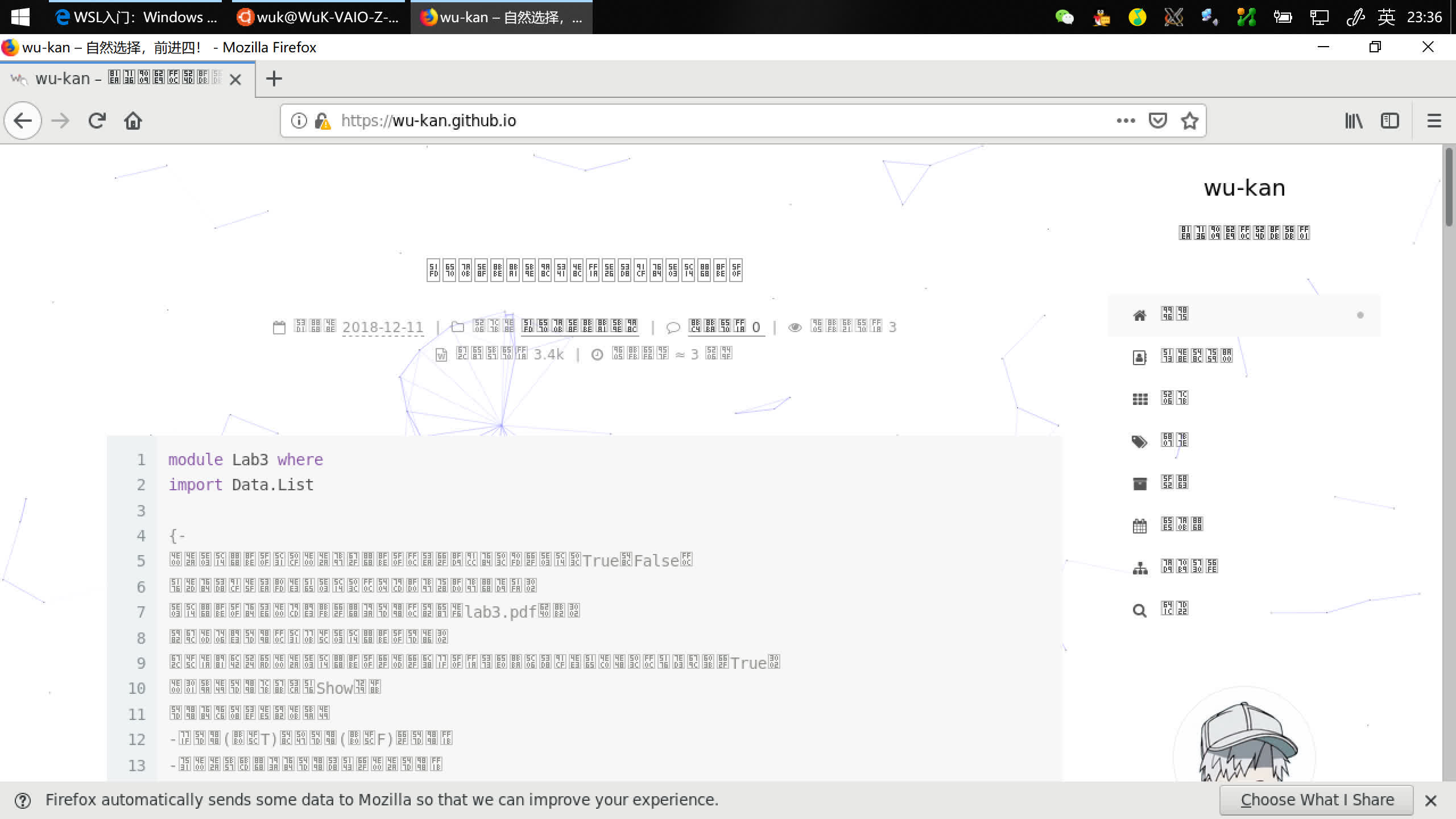Open a new browser tab
The width and height of the screenshot is (1456, 819).
pyautogui.click(x=274, y=78)
